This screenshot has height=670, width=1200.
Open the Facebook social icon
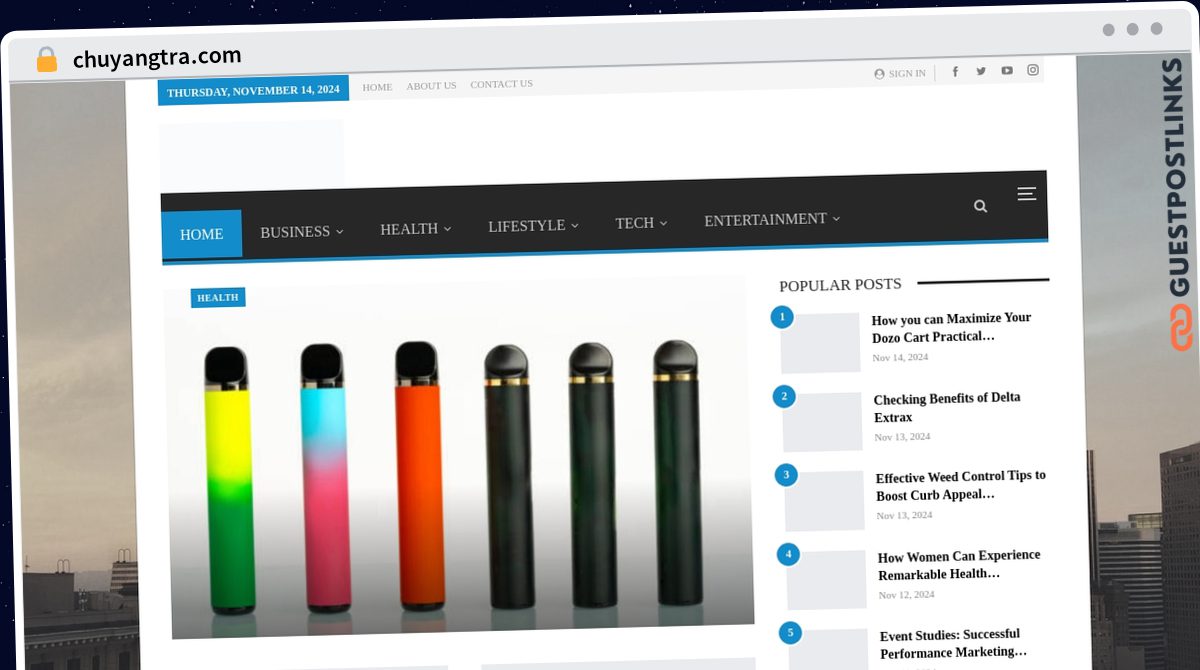coord(955,71)
